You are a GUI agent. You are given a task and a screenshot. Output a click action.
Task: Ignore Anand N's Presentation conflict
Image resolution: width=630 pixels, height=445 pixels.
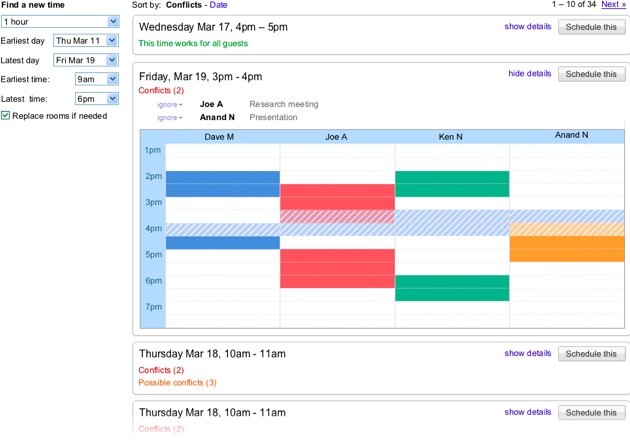point(169,118)
